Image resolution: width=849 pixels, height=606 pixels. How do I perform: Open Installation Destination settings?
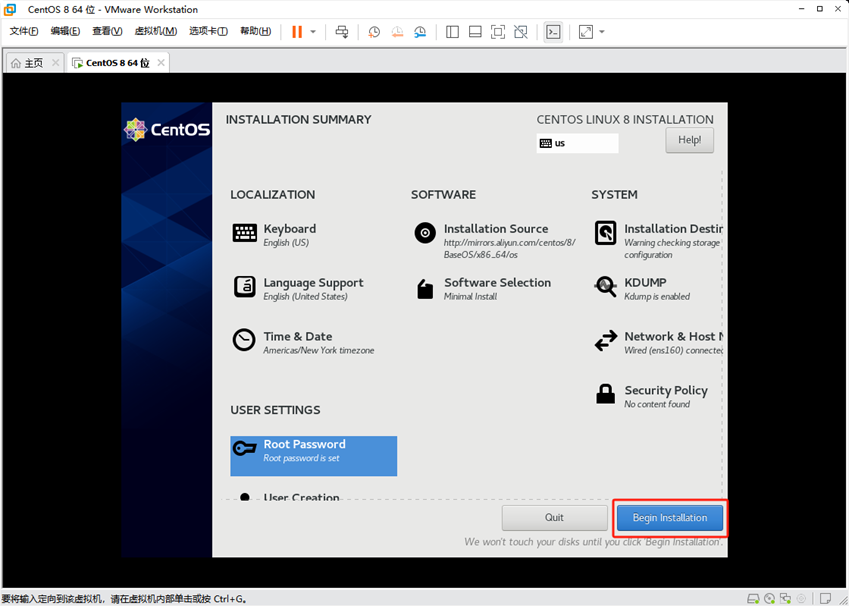(x=658, y=240)
